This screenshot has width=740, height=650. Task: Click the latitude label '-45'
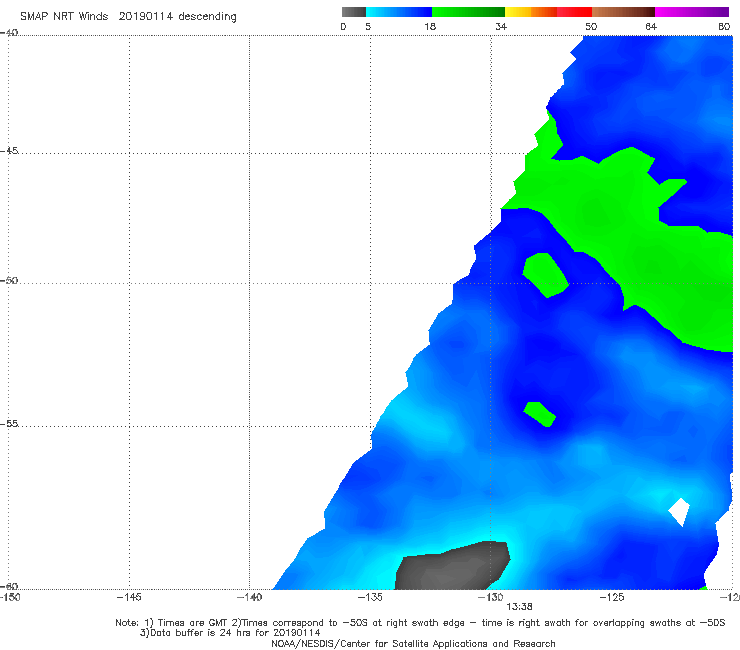[9, 151]
